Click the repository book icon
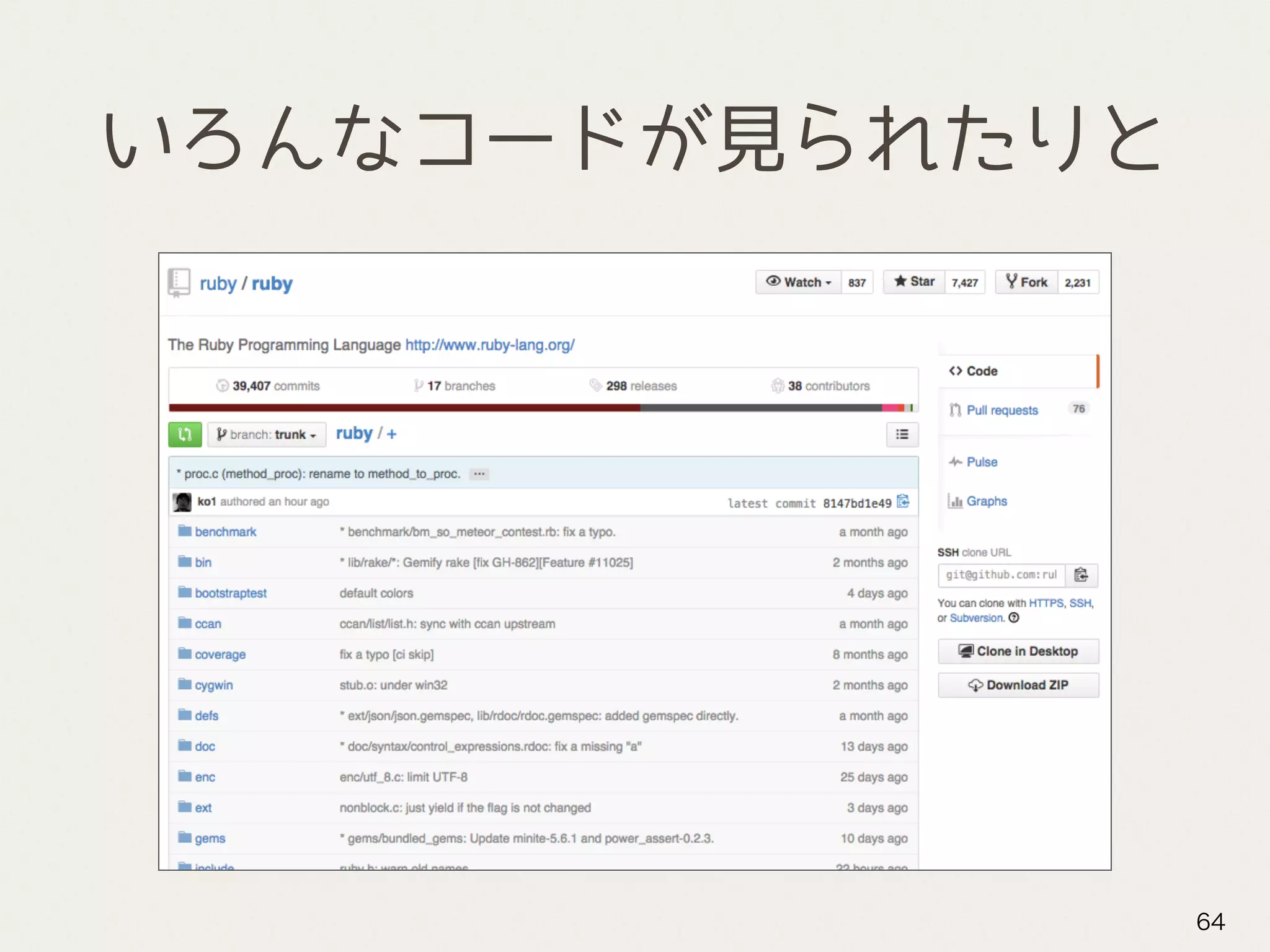The image size is (1270, 952). click(179, 283)
